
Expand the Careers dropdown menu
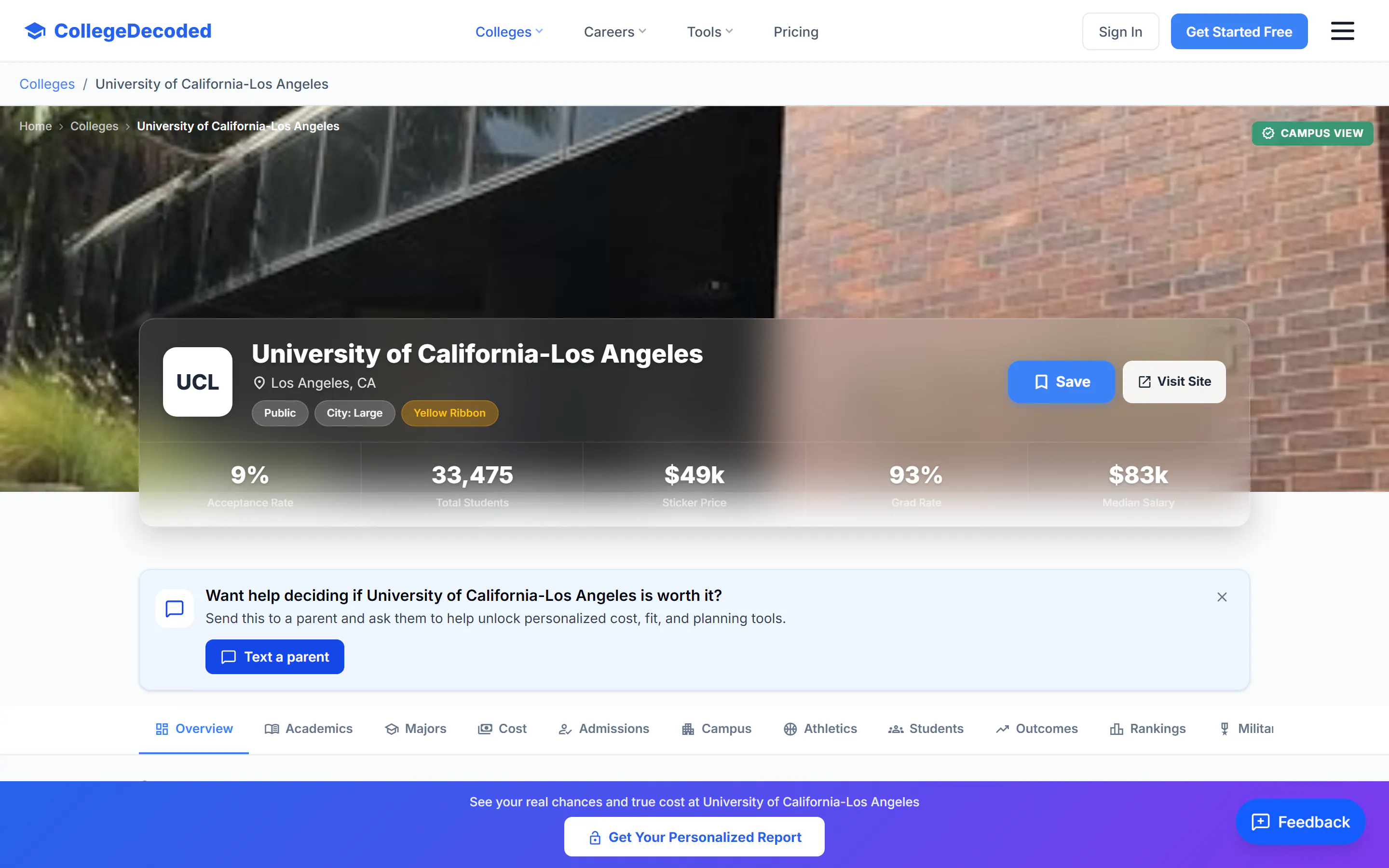[615, 31]
